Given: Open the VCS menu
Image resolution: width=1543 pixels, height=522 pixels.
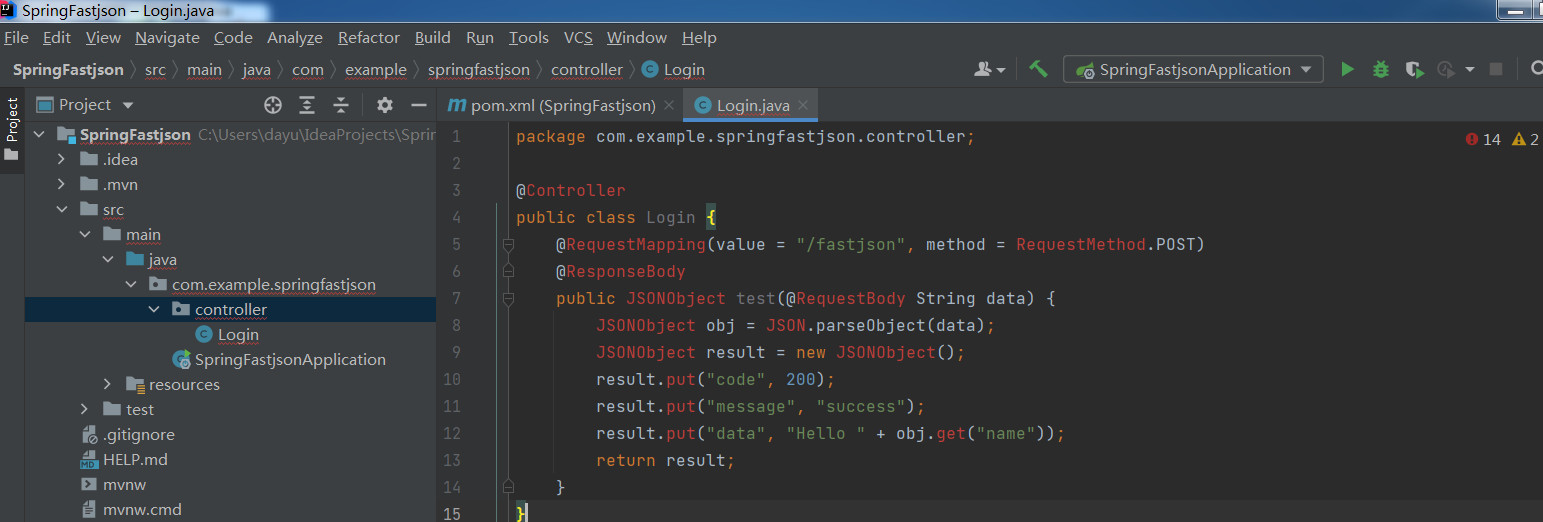Looking at the screenshot, I should pyautogui.click(x=578, y=38).
